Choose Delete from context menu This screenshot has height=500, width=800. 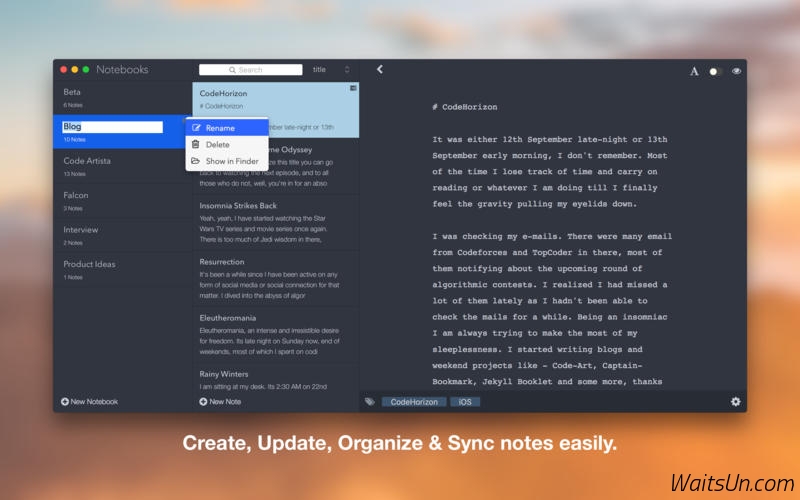coord(227,144)
